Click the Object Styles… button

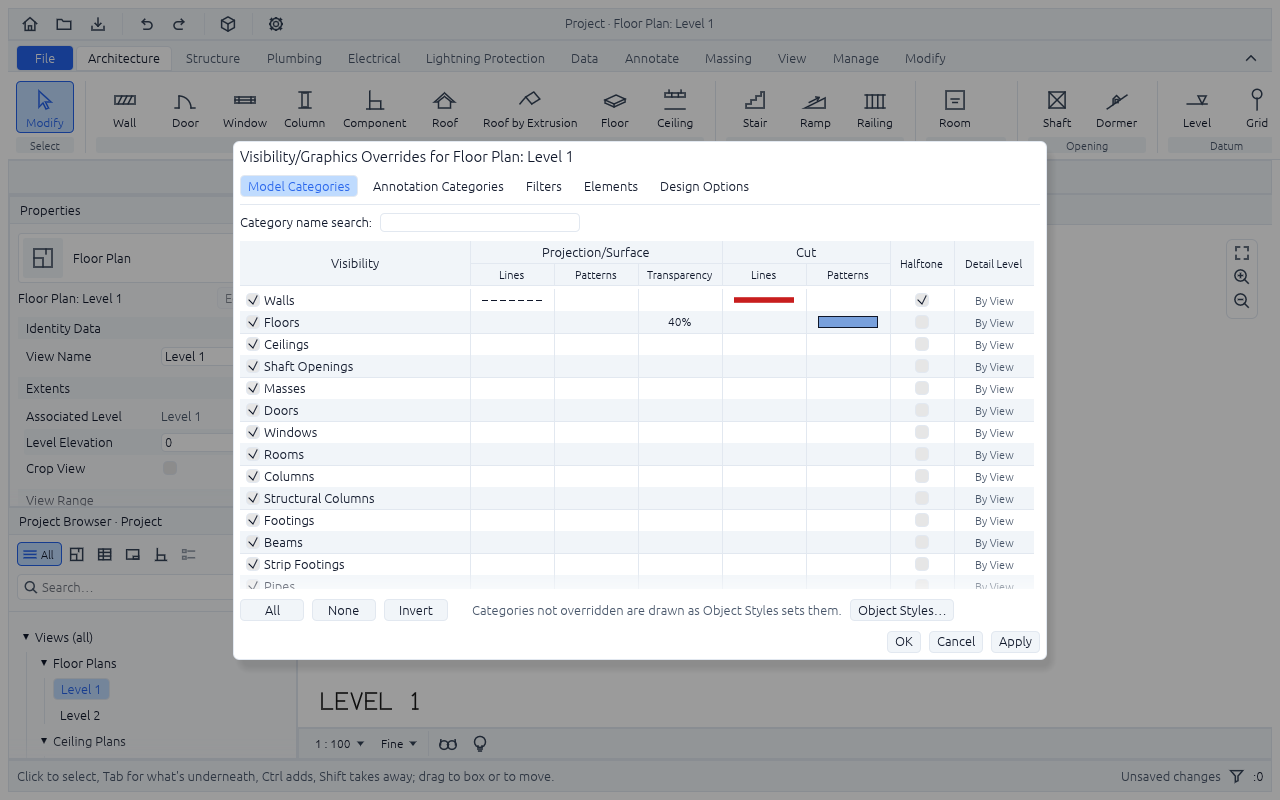coord(902,610)
